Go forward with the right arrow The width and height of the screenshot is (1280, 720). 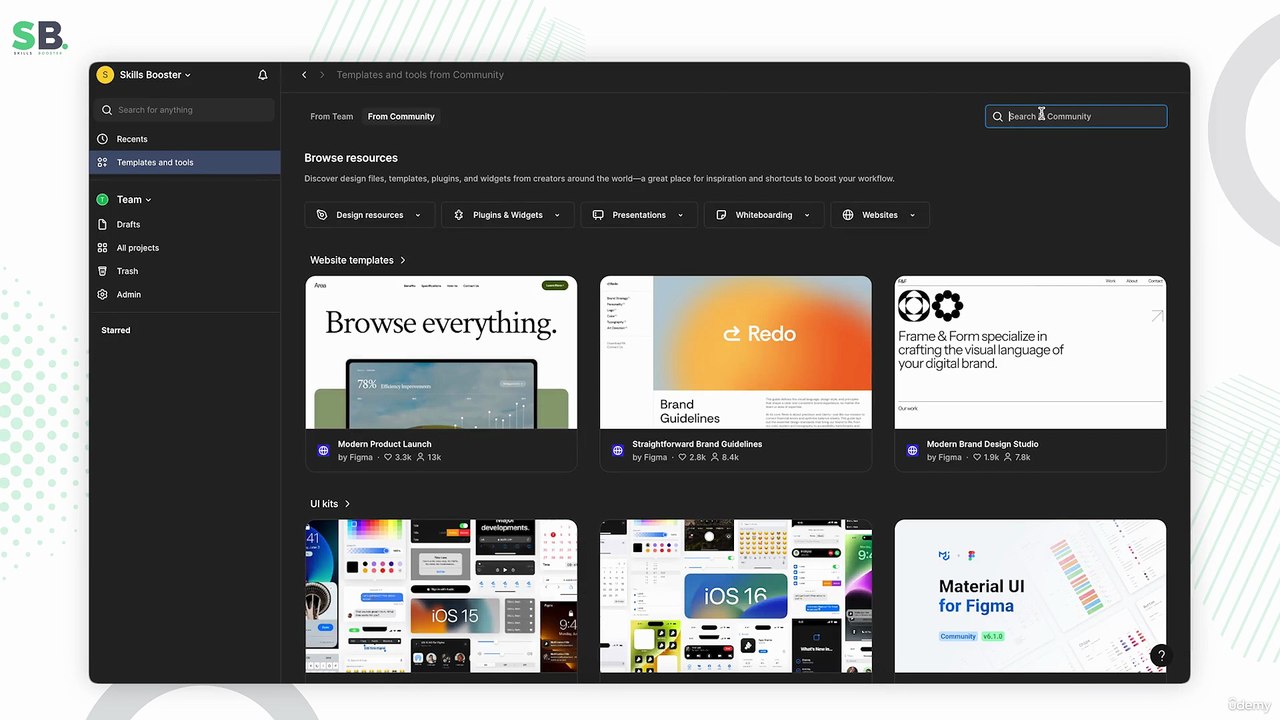322,75
